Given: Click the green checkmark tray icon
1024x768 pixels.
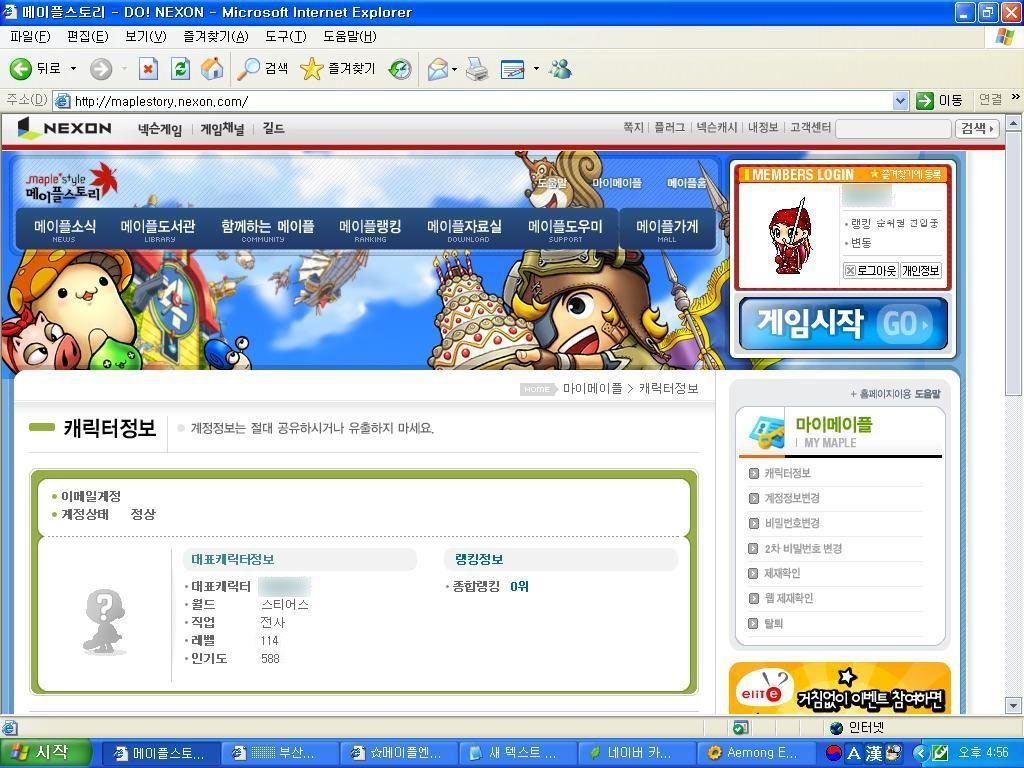Looking at the screenshot, I should pos(940,752).
